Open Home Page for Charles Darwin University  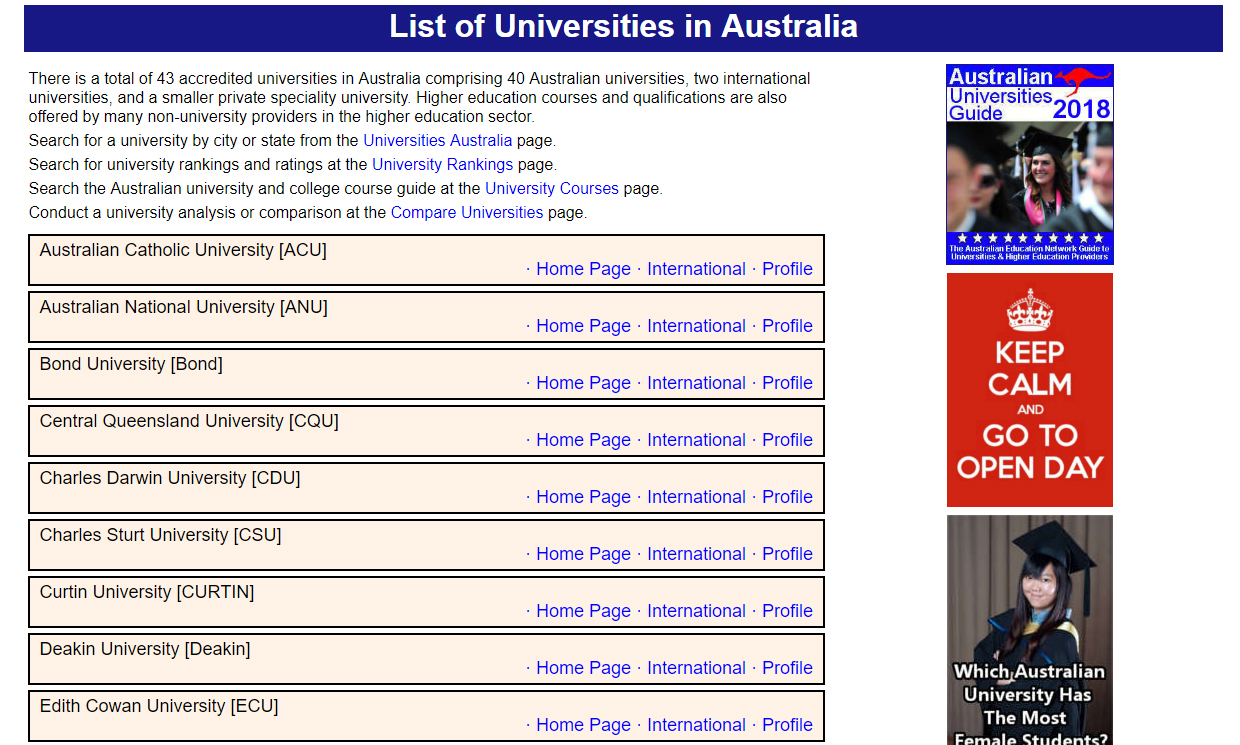point(583,497)
